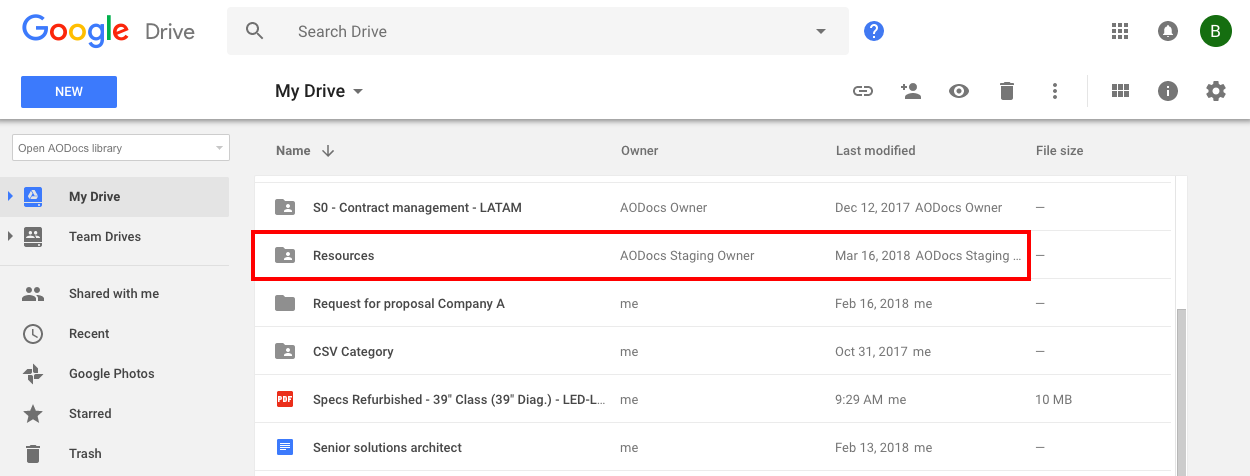Click the Google Drive logo
Screen dimensions: 1250x476
(x=108, y=31)
